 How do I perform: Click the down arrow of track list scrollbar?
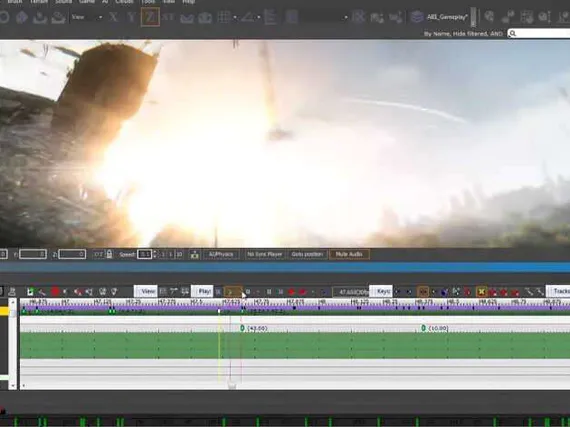[13, 385]
